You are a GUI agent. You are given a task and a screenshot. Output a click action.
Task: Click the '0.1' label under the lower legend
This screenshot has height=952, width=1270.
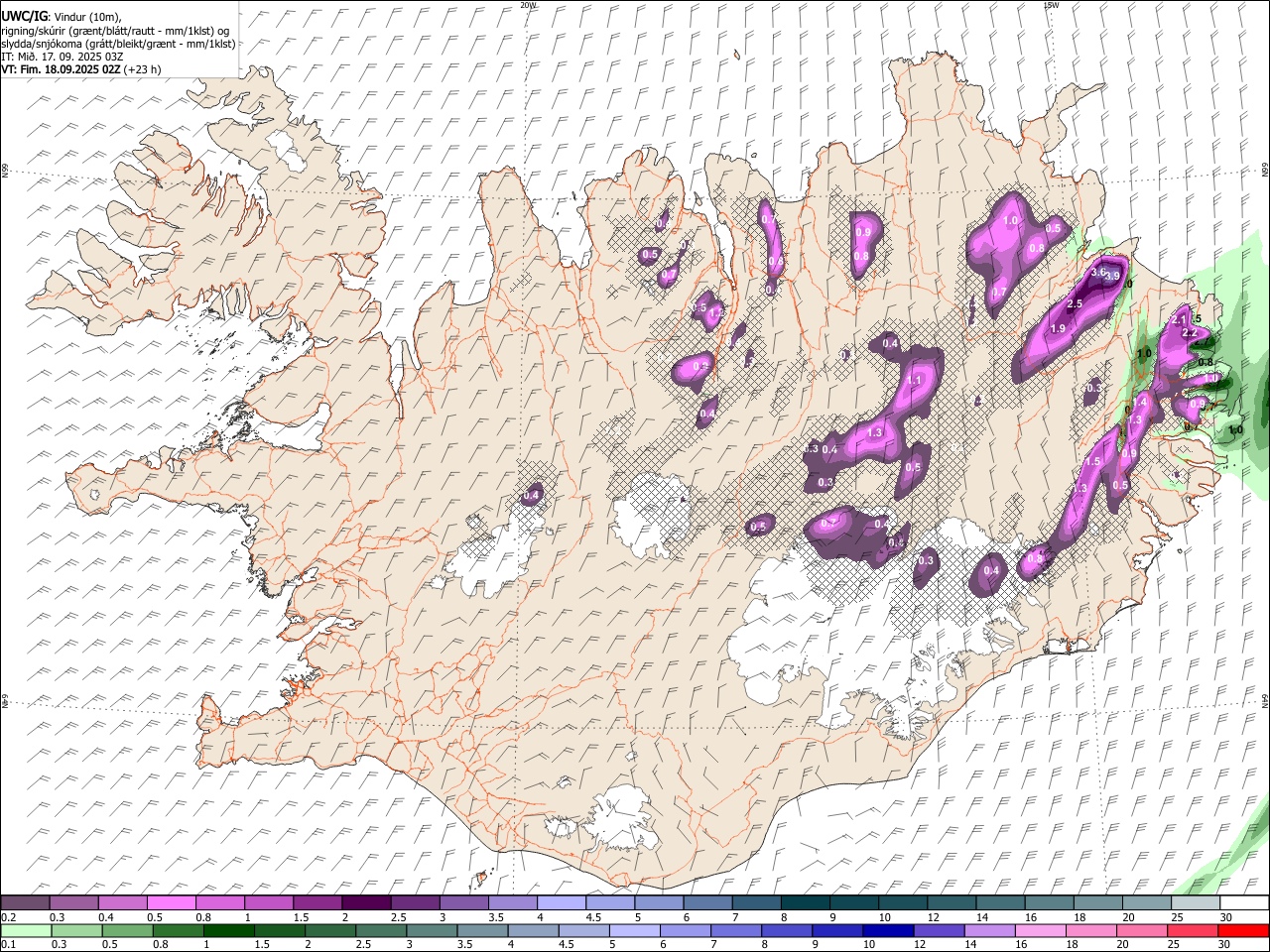click(8, 944)
